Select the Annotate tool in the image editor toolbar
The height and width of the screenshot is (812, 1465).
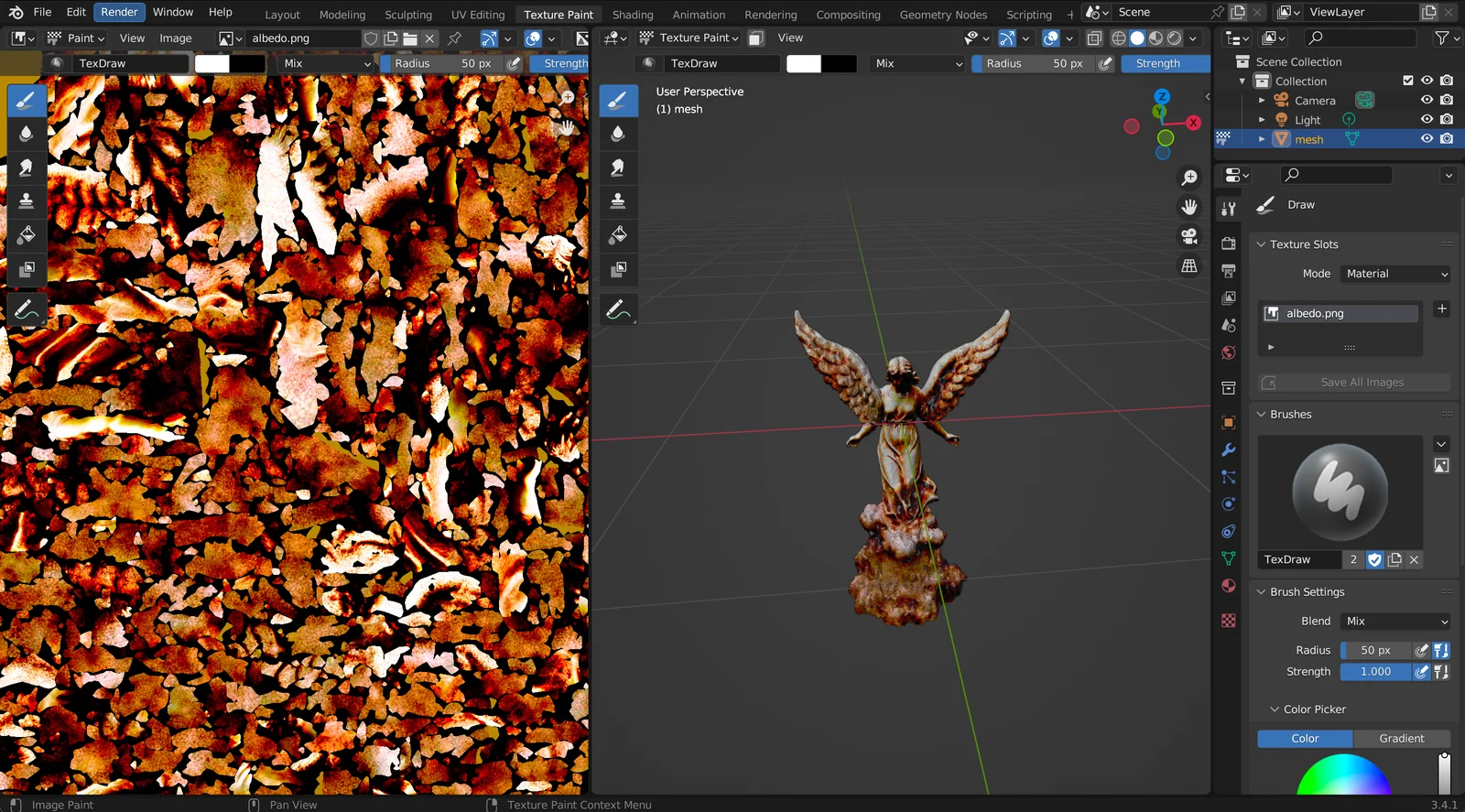pos(27,309)
